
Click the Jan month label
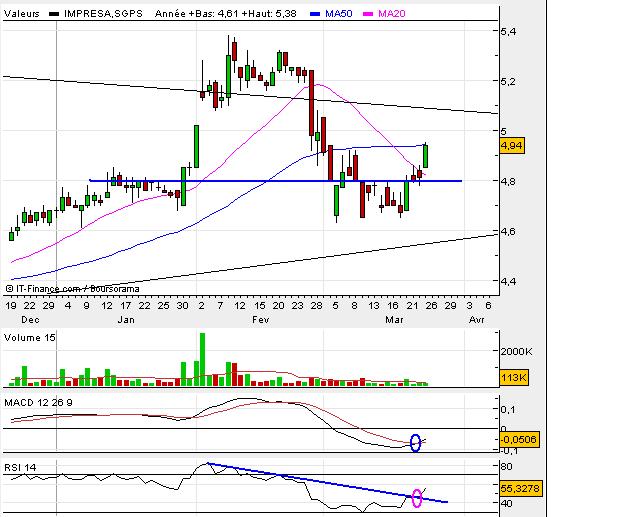click(x=126, y=320)
